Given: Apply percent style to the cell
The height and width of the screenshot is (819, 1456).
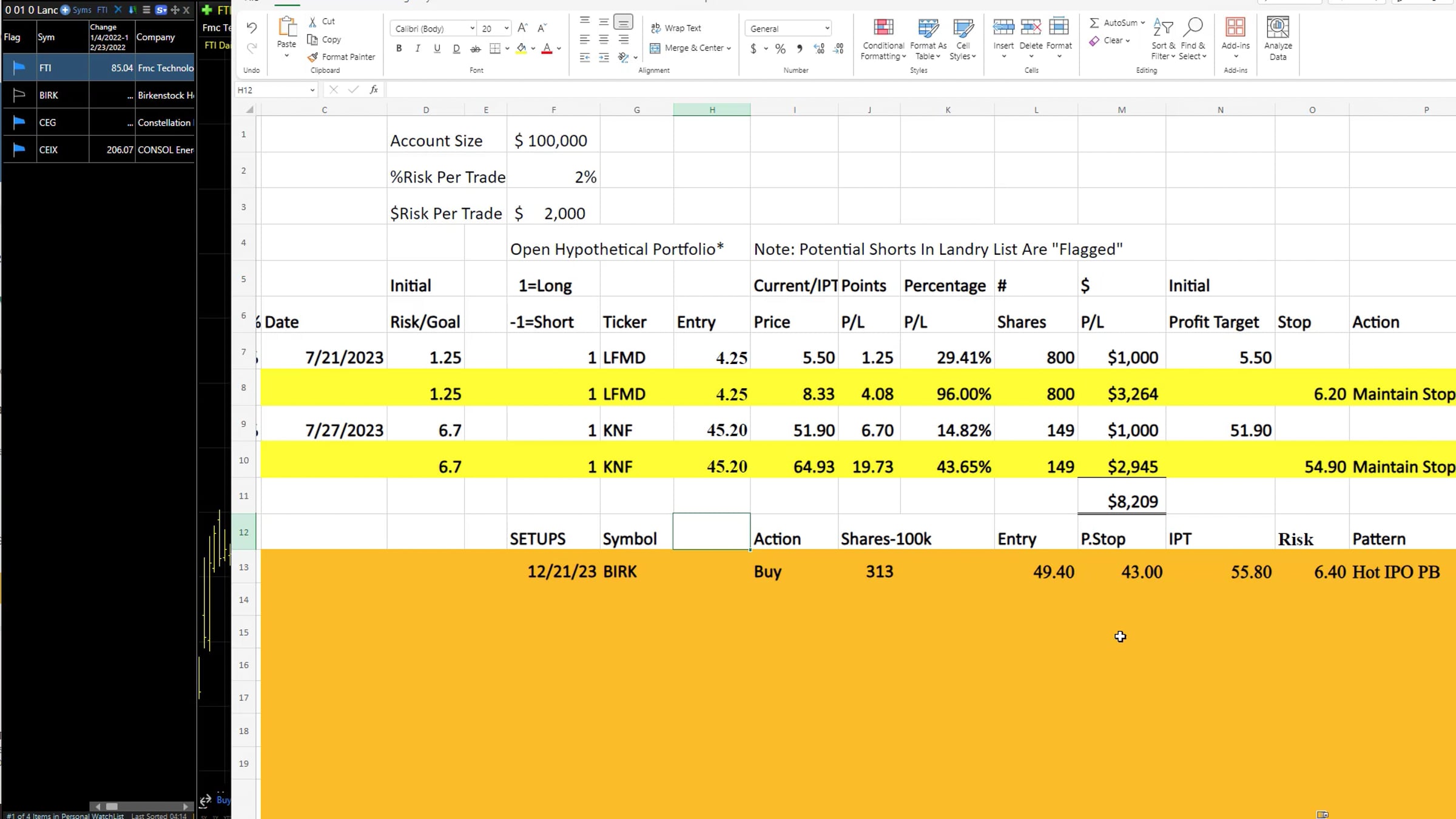Looking at the screenshot, I should pyautogui.click(x=780, y=49).
